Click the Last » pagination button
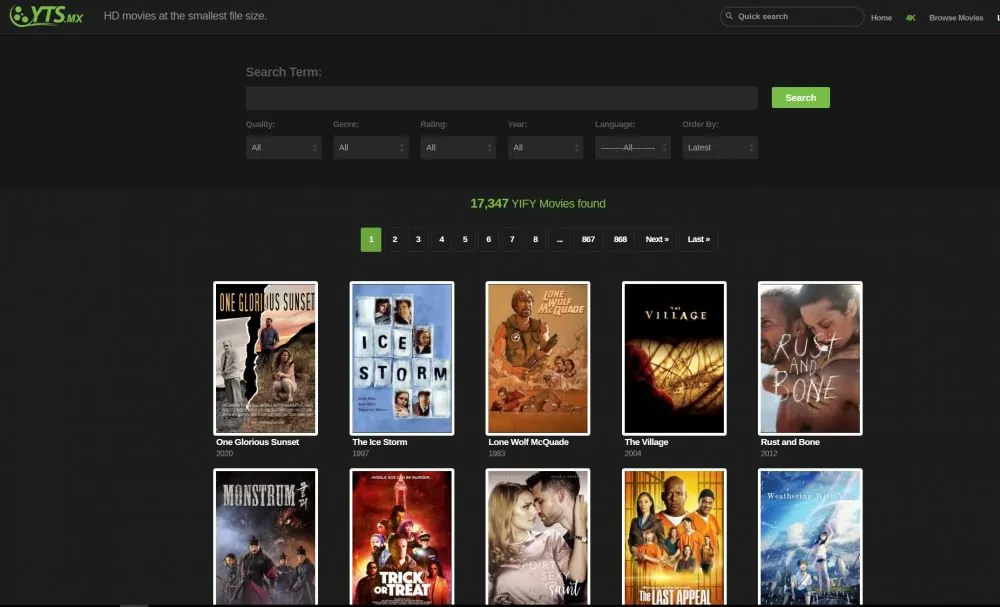This screenshot has width=1000, height=607. pos(699,240)
